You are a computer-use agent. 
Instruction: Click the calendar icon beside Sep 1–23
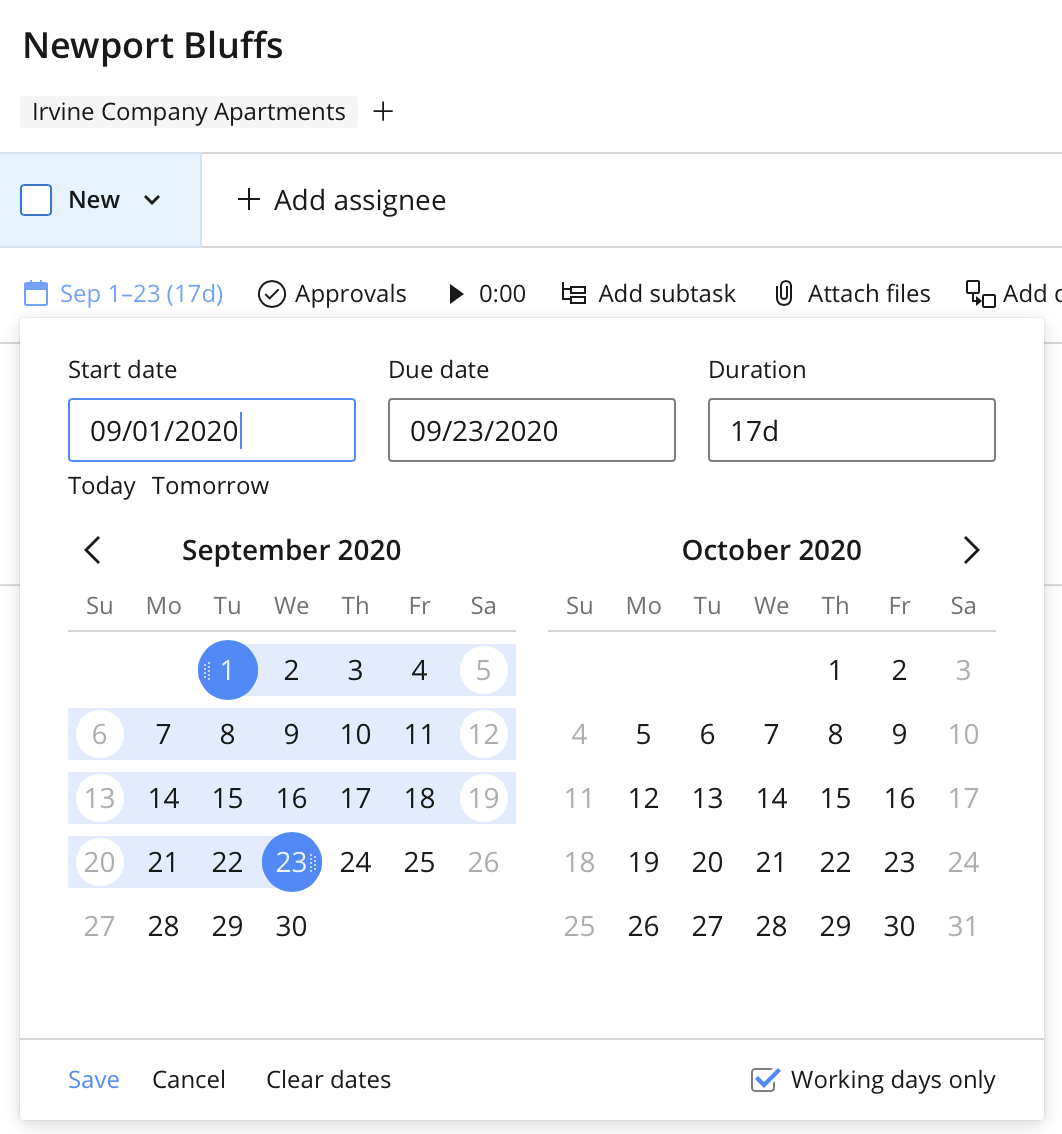[x=36, y=293]
